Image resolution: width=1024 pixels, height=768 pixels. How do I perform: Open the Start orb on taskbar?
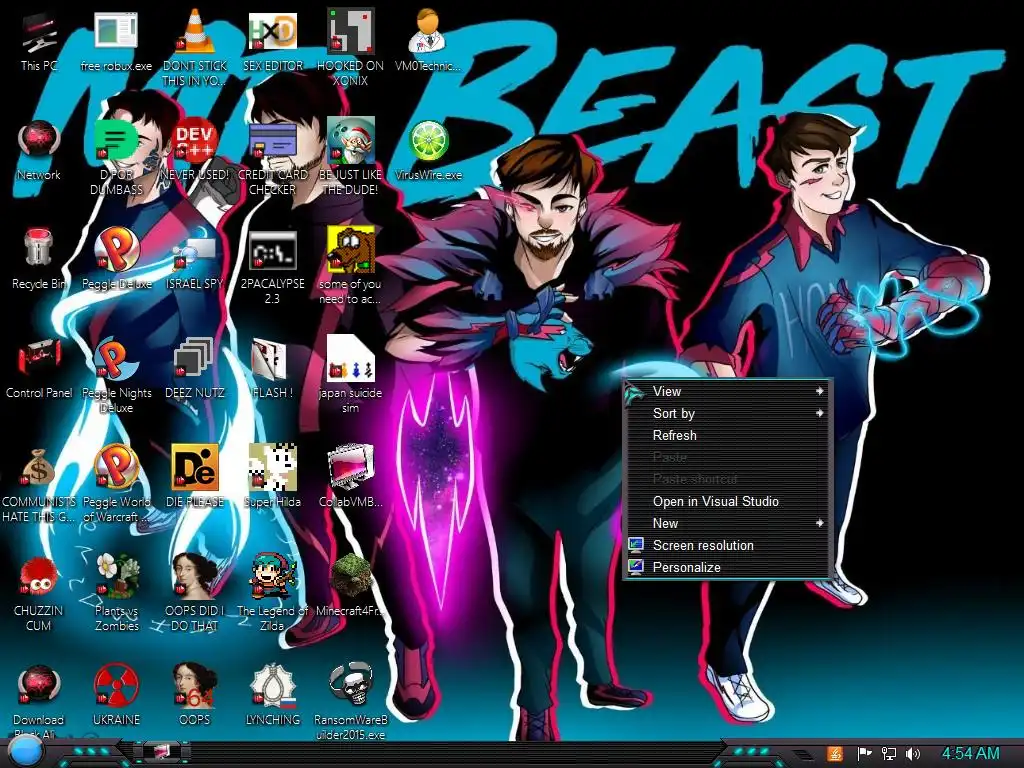click(25, 752)
